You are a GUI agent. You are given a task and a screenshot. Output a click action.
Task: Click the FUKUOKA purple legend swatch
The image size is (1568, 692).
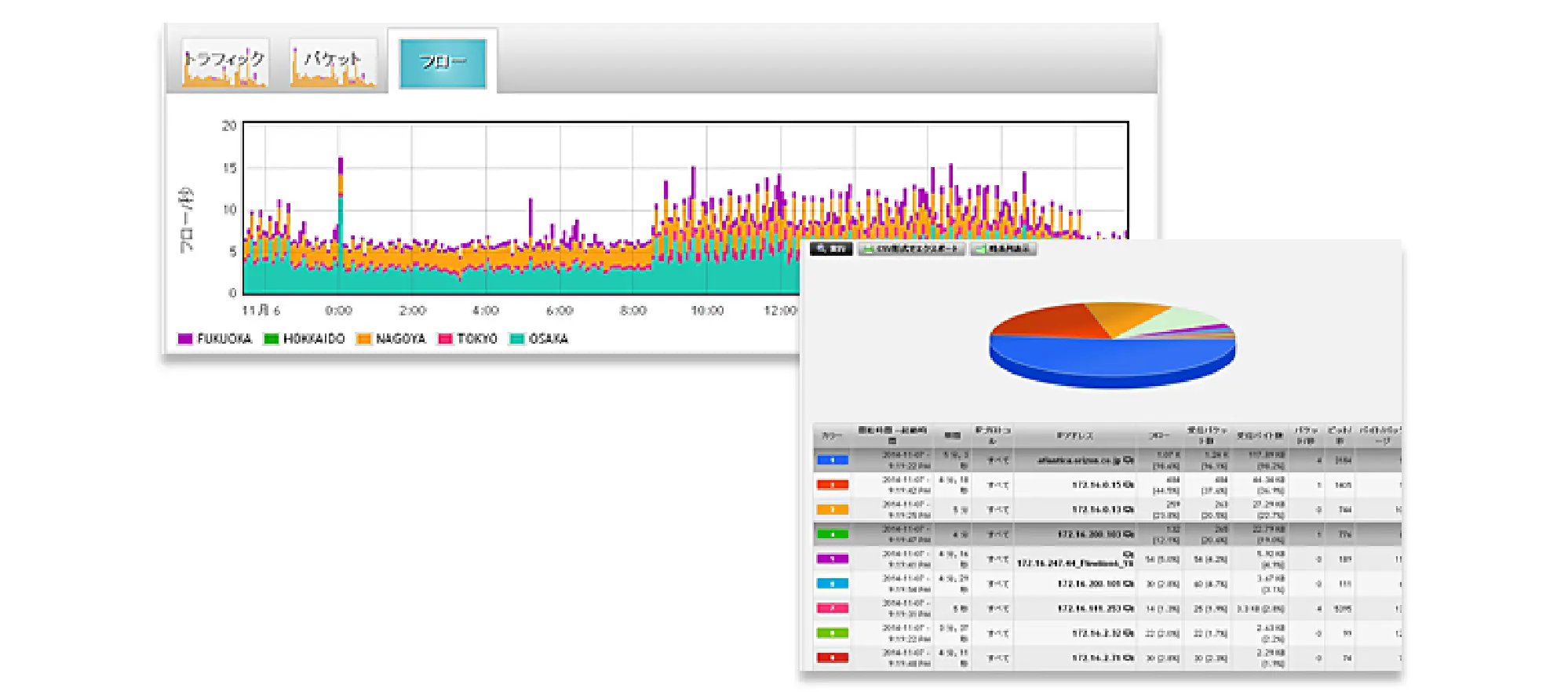185,339
